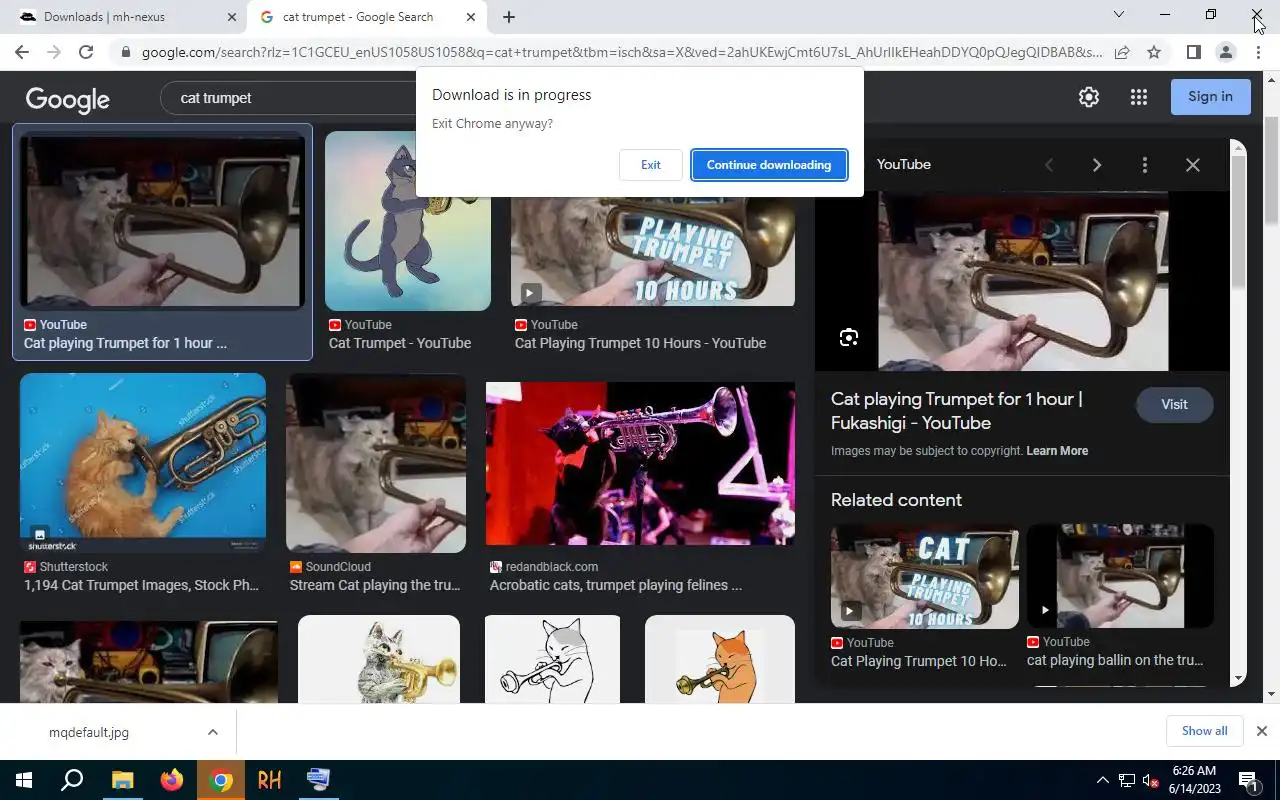Click the orange cartoon cat trumpet image
The image size is (1280, 800).
point(720,658)
